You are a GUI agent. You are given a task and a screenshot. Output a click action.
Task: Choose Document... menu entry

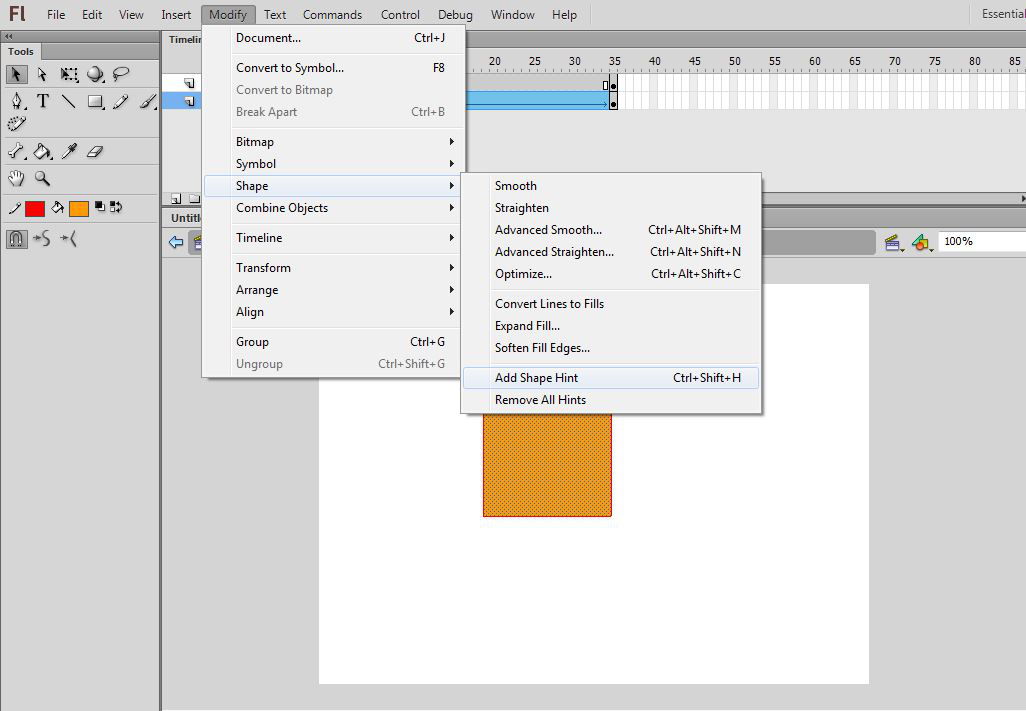pos(334,38)
